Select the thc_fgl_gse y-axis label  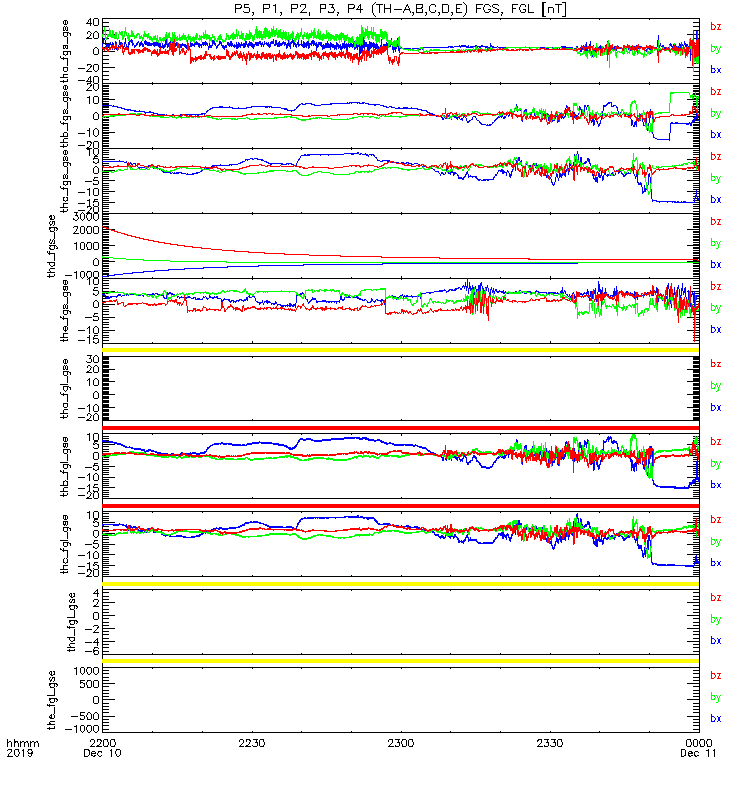pyautogui.click(x=65, y=544)
